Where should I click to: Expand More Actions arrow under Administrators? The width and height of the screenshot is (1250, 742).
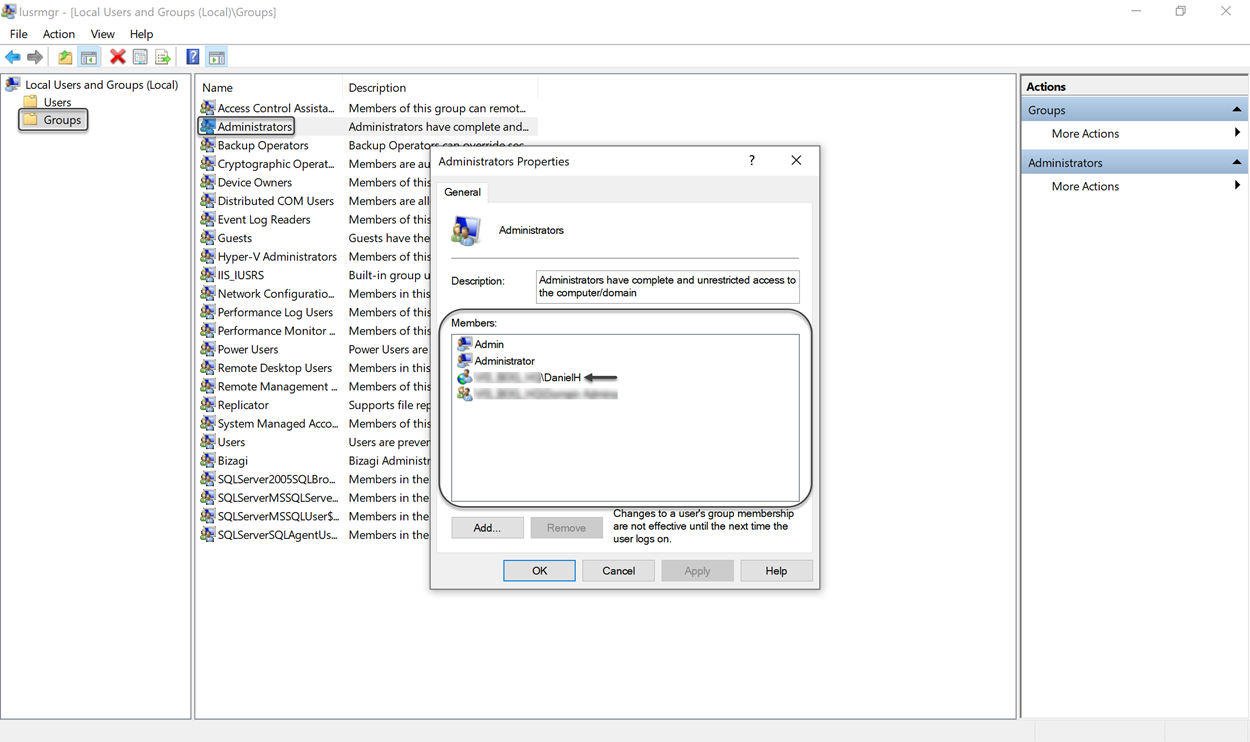point(1237,186)
